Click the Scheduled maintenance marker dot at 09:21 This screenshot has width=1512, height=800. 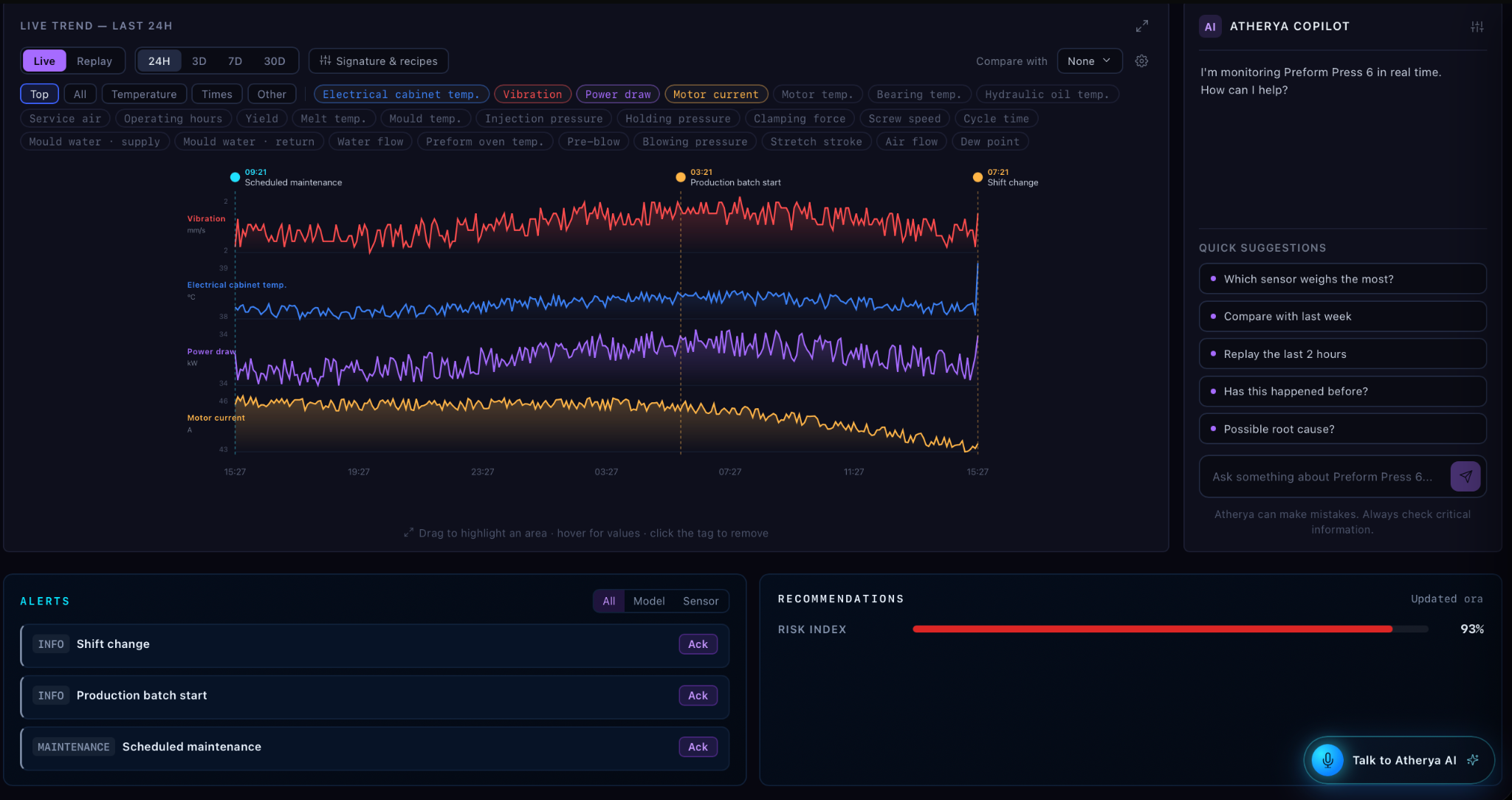point(235,177)
